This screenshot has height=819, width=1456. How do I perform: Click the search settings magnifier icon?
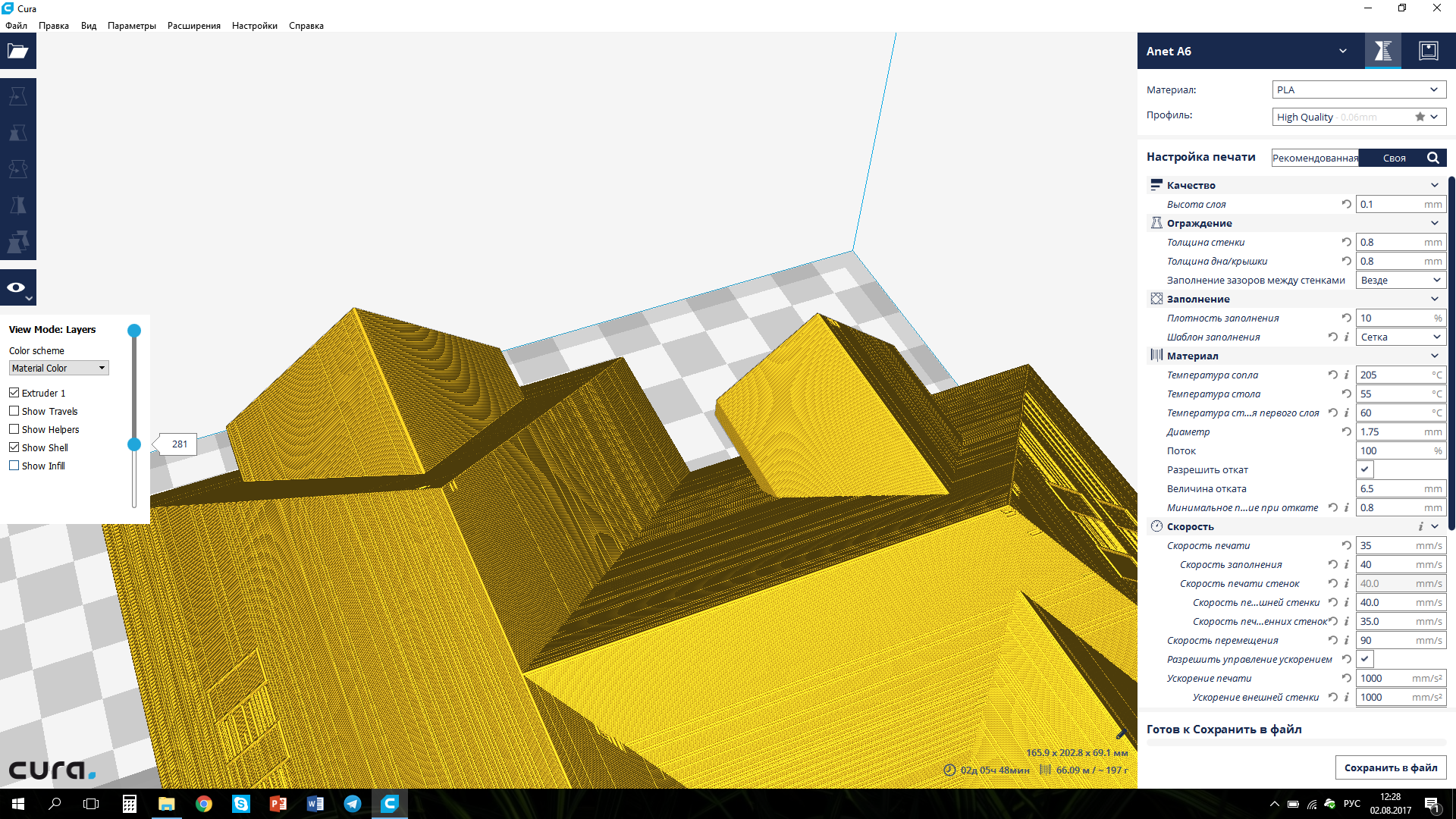point(1432,158)
